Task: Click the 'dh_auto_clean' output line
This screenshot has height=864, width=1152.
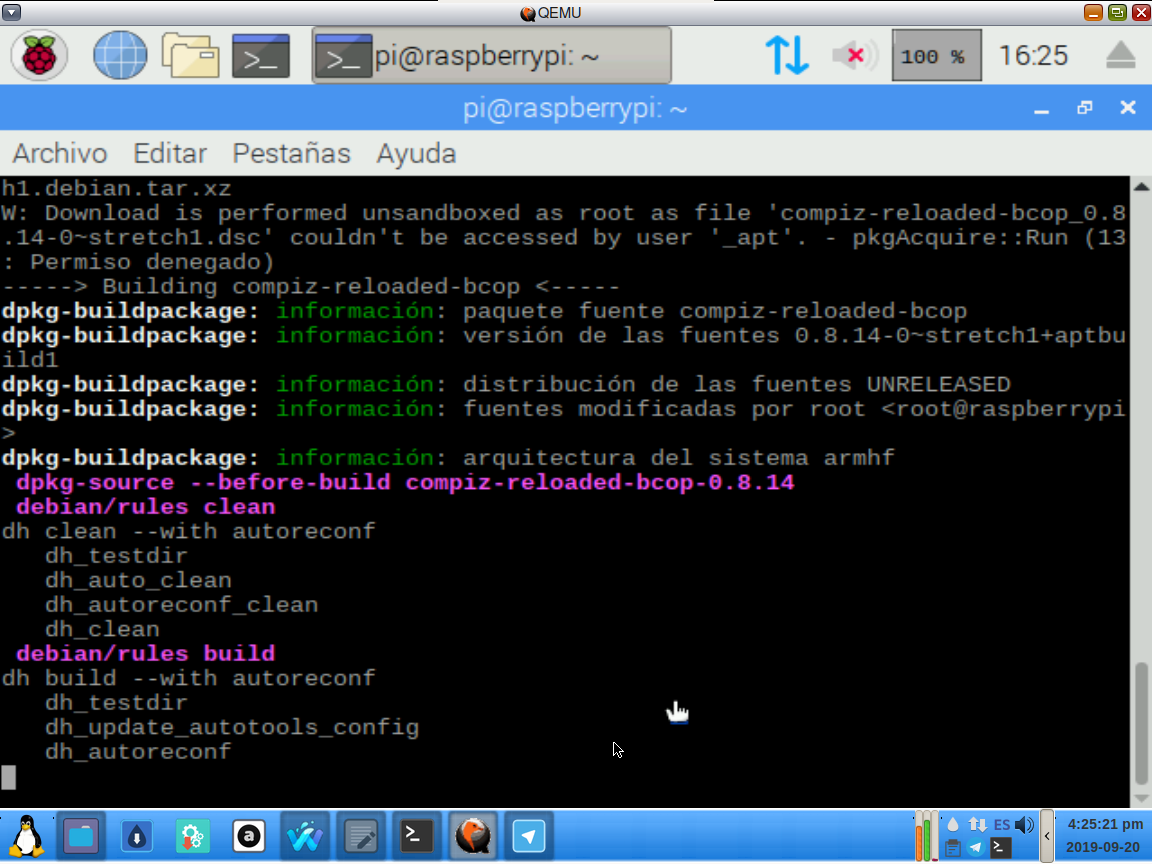Action: coord(138,580)
